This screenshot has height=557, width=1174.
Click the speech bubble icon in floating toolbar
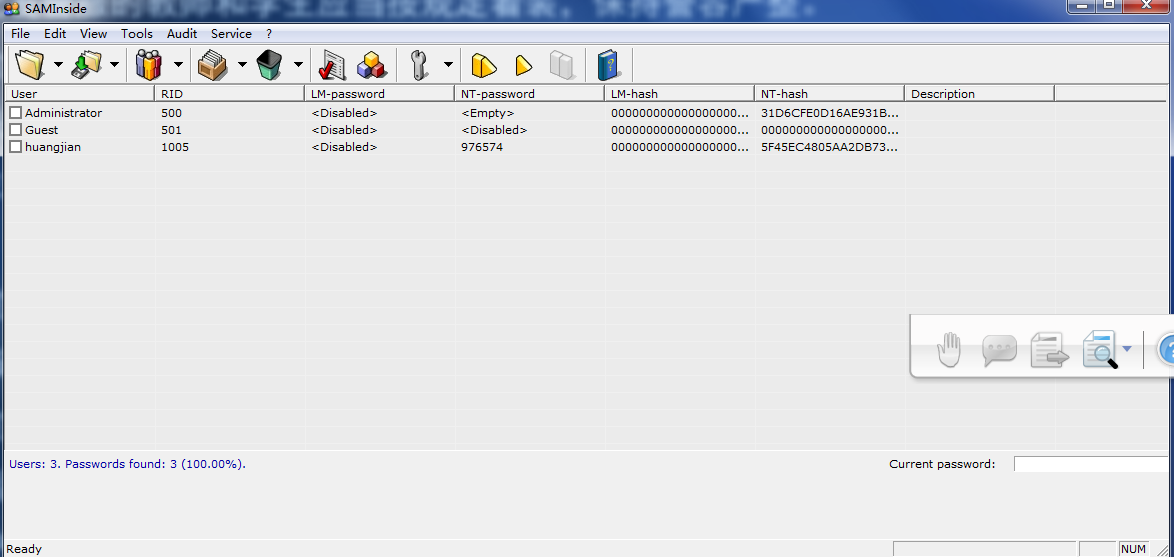click(x=999, y=350)
